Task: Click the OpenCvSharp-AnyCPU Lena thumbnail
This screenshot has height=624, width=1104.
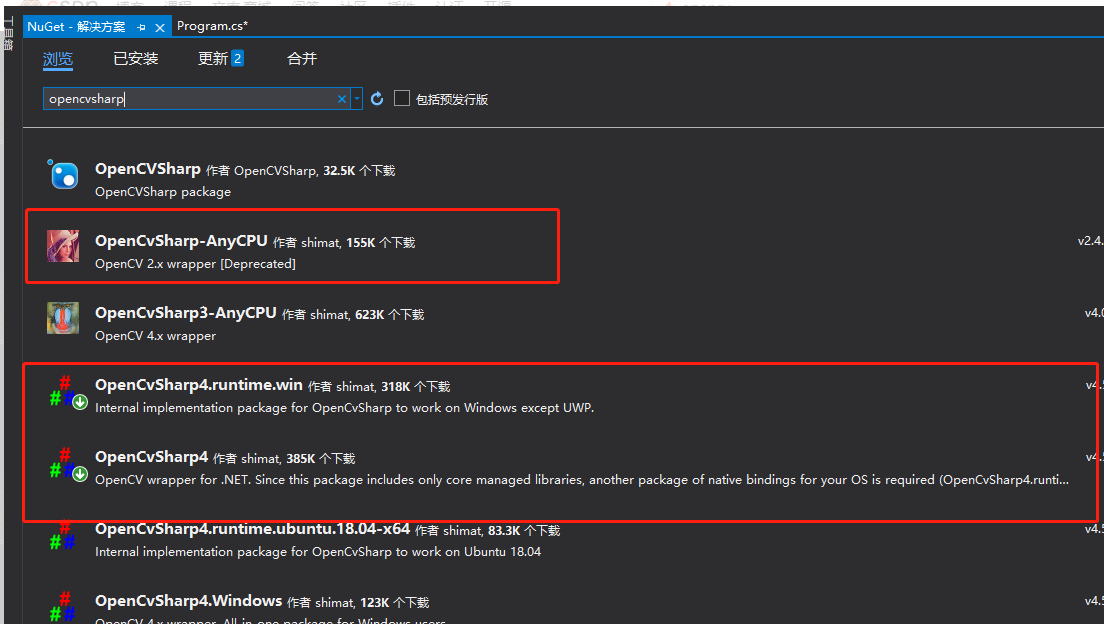Action: pyautogui.click(x=63, y=246)
